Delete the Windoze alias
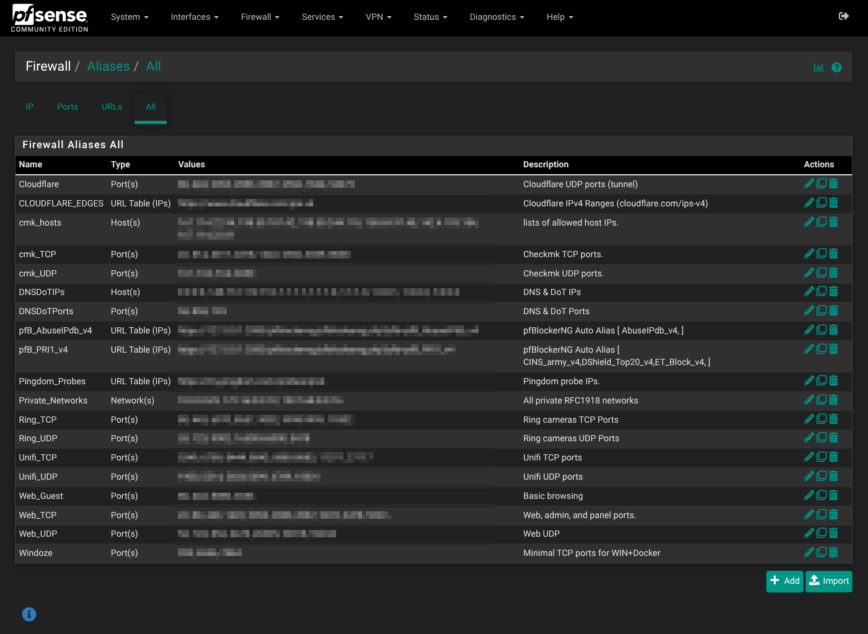The height and width of the screenshot is (634, 868). [834, 552]
